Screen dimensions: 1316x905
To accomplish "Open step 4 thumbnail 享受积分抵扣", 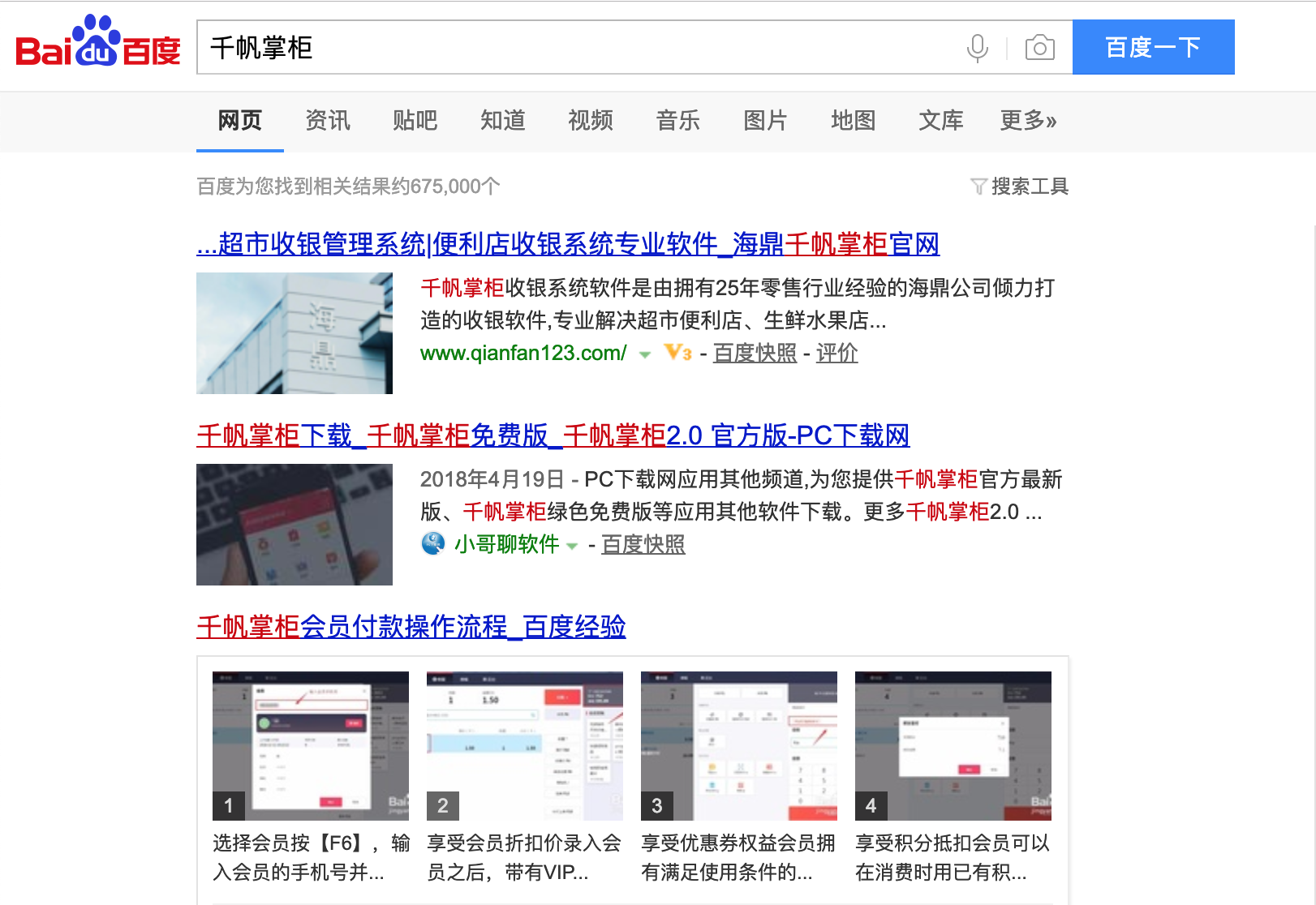I will tap(953, 746).
